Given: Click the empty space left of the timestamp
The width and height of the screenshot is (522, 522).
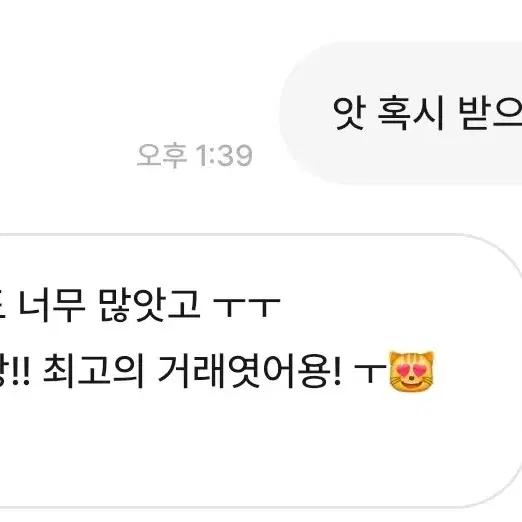Looking at the screenshot, I should [67, 155].
